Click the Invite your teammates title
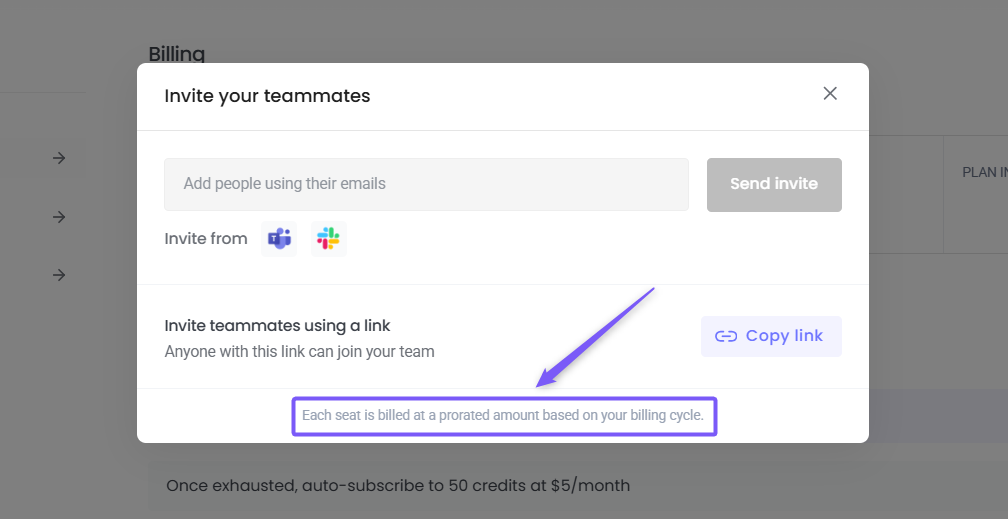This screenshot has height=519, width=1008. (x=267, y=96)
